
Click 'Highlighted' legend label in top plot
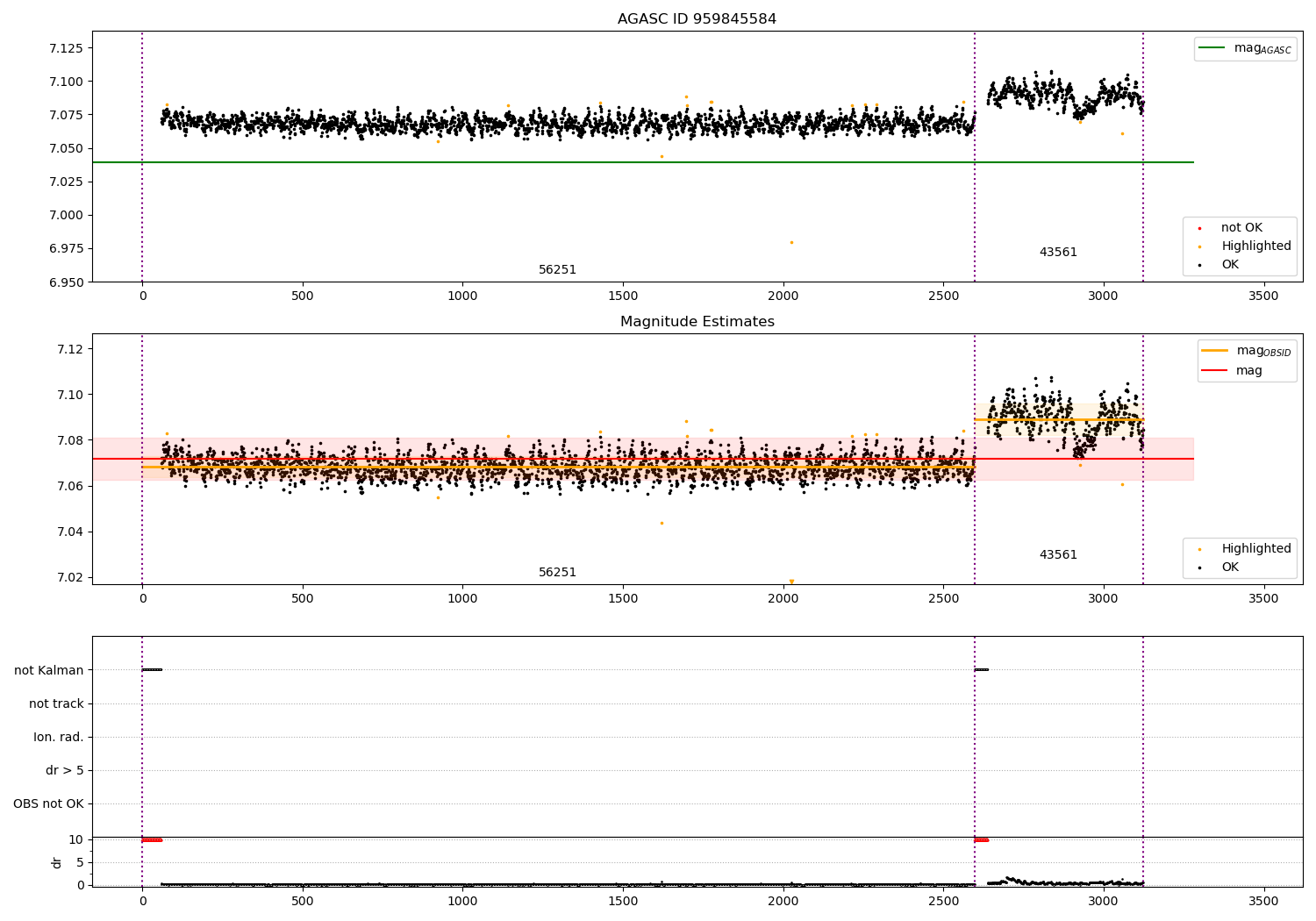pos(1255,246)
